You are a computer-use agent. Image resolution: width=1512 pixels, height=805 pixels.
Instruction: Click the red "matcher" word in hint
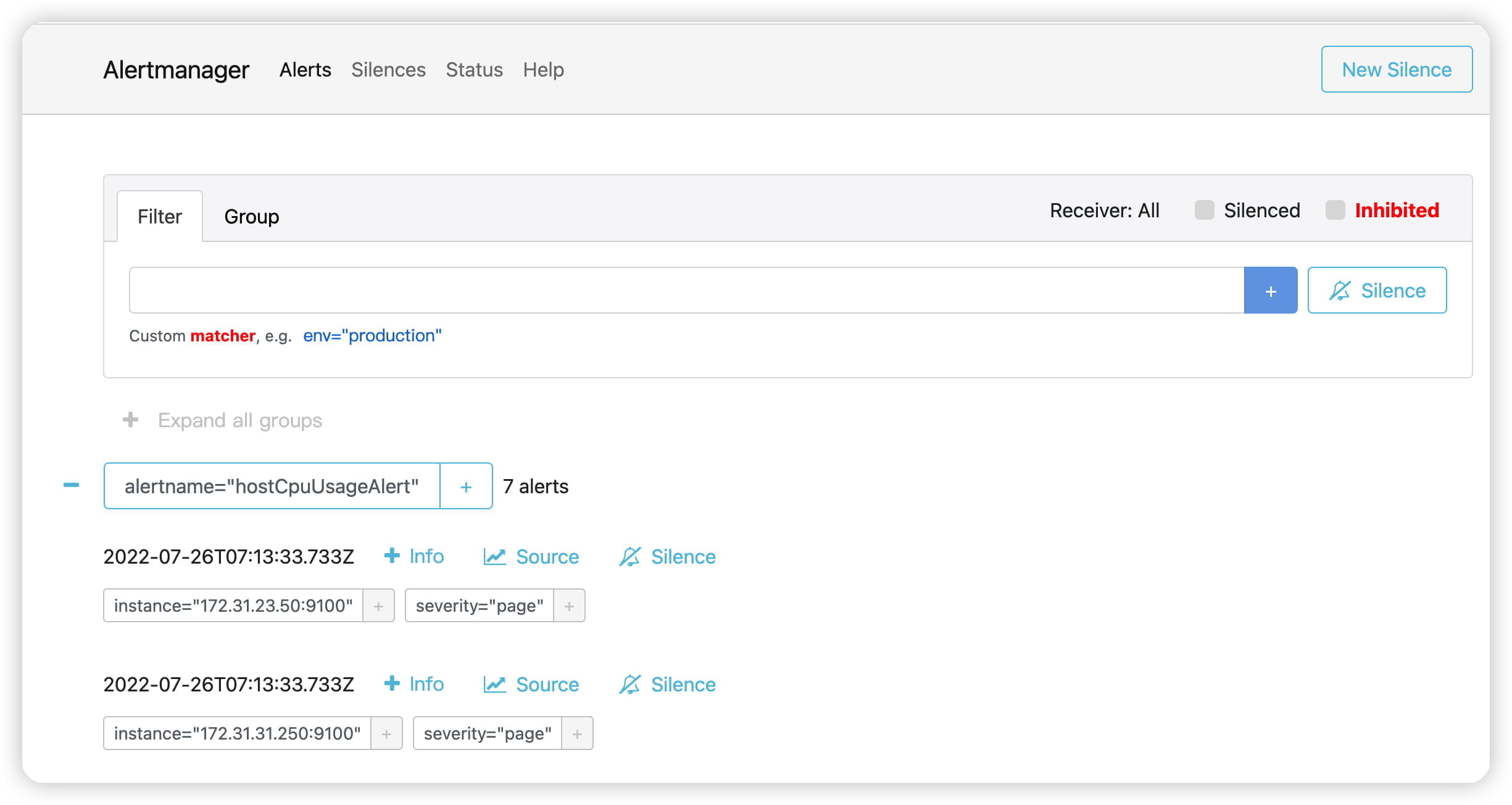point(223,336)
